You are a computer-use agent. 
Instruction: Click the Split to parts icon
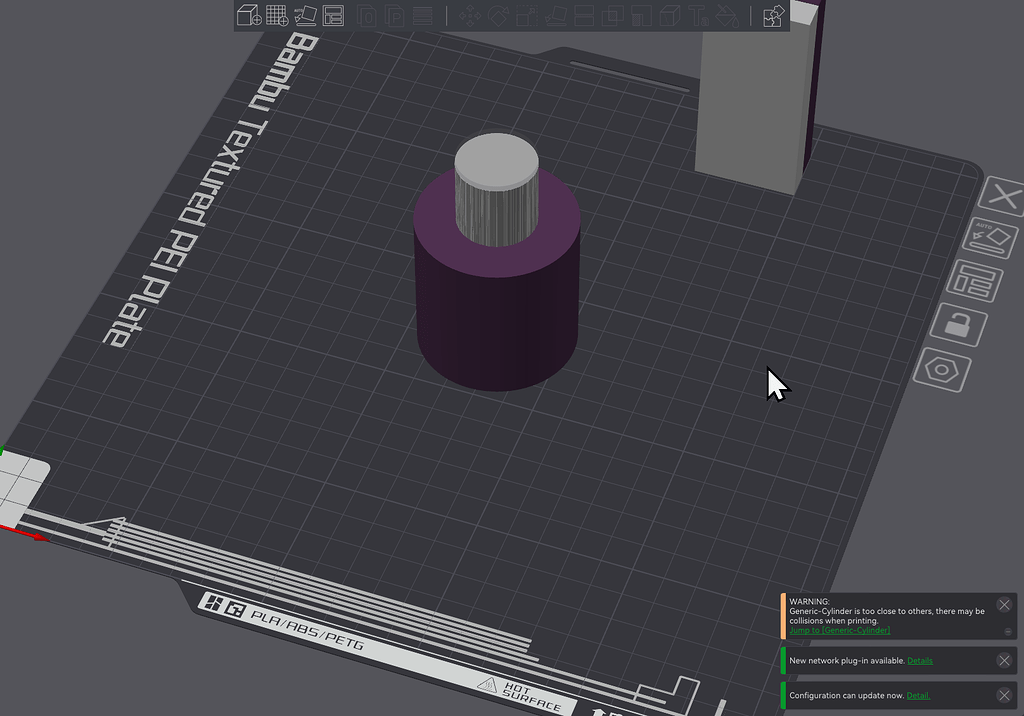pos(394,15)
